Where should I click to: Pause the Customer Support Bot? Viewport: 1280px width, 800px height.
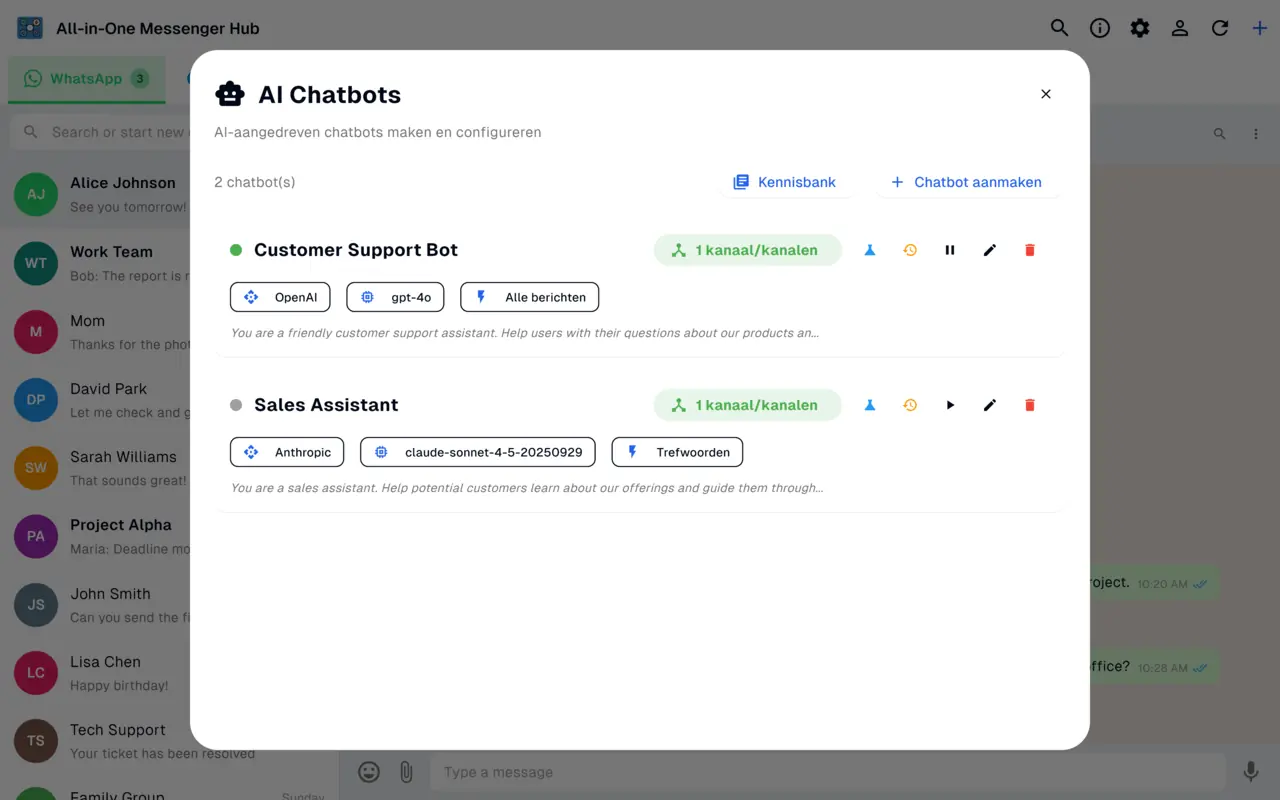coord(950,250)
